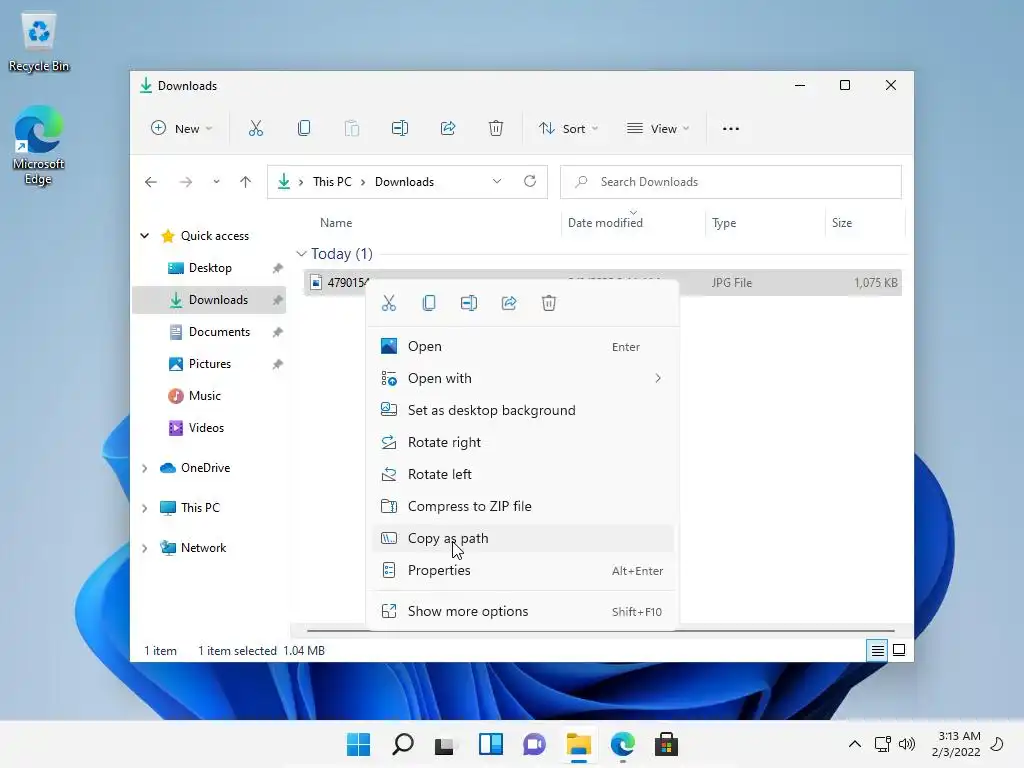Expand the This PC tree node

coord(145,508)
